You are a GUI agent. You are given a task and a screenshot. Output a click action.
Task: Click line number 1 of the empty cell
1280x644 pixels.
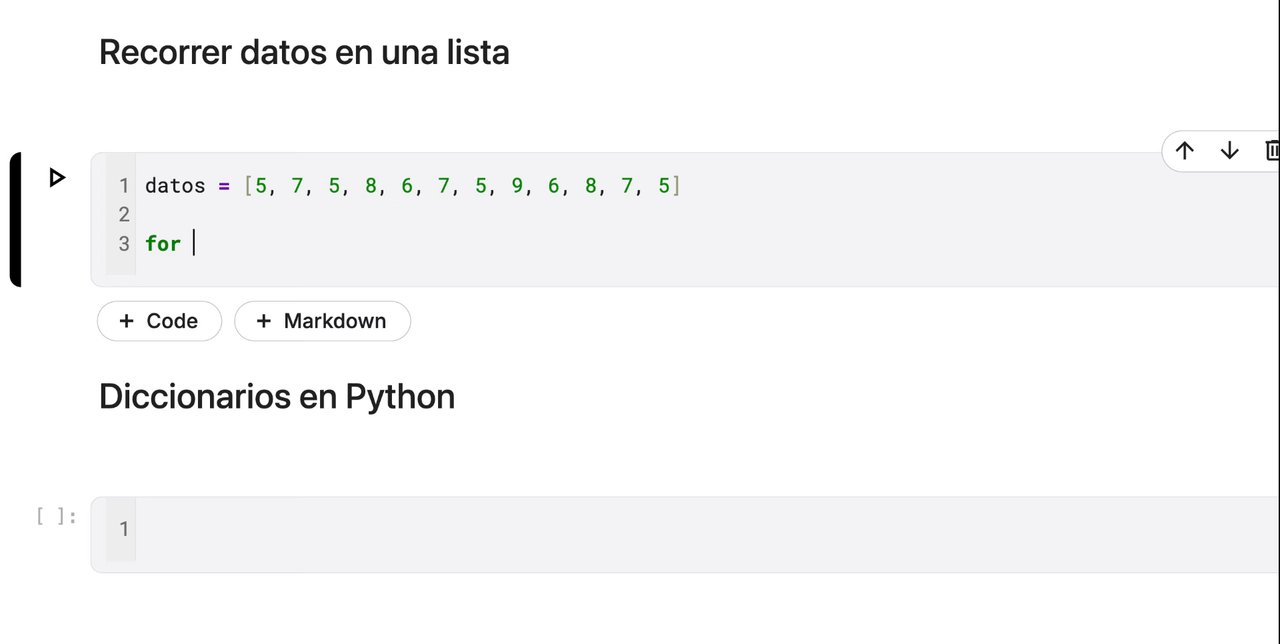(124, 529)
